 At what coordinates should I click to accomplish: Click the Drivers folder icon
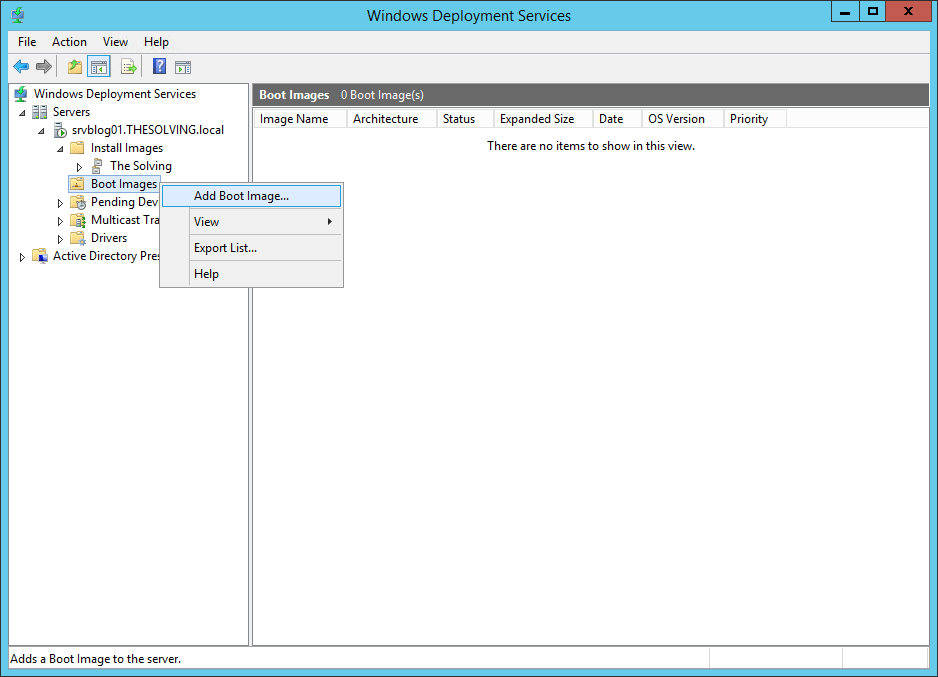point(78,238)
